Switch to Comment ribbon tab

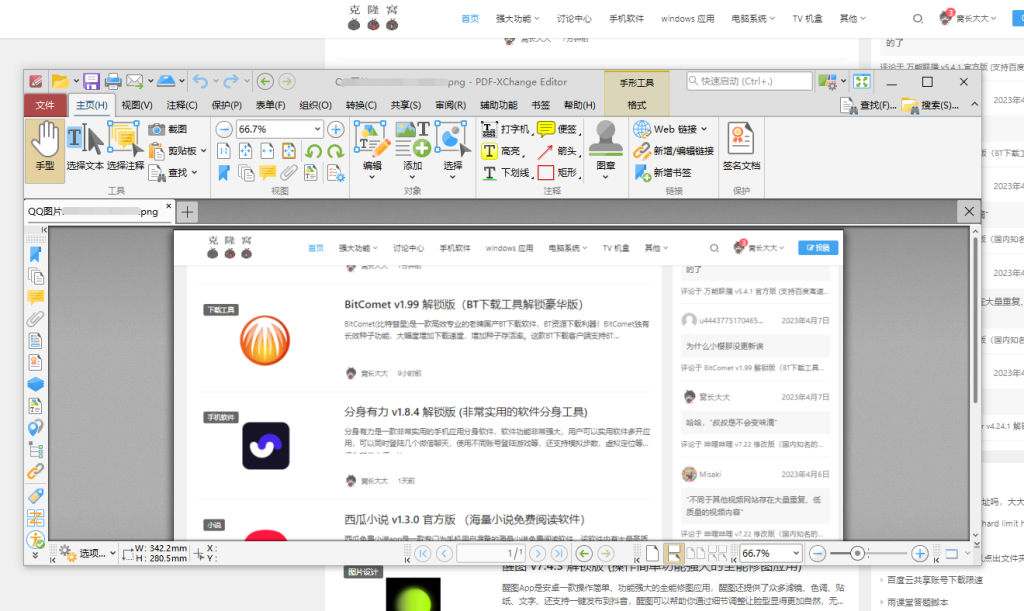pyautogui.click(x=182, y=104)
